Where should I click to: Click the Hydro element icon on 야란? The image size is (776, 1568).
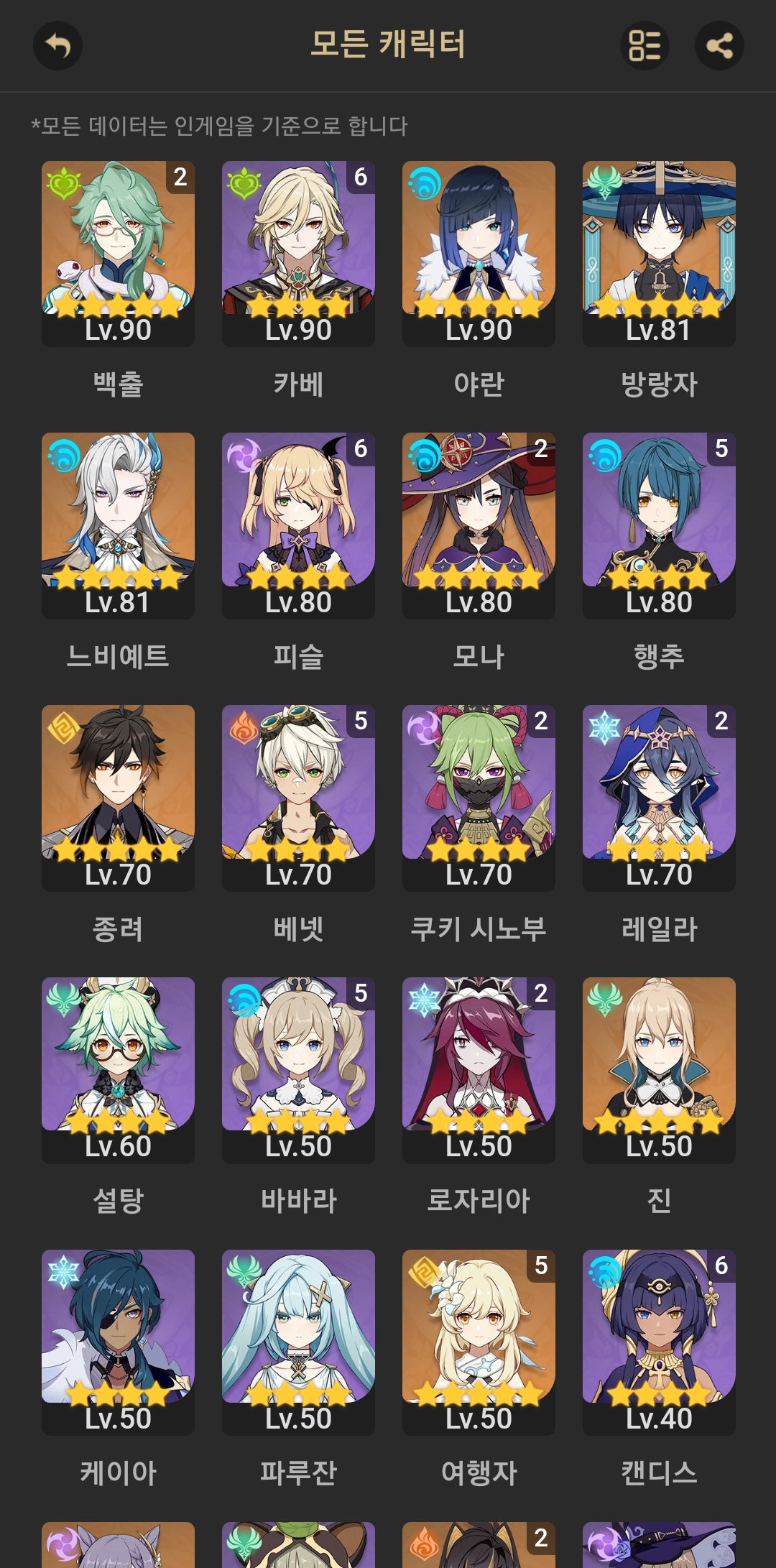pos(424,183)
